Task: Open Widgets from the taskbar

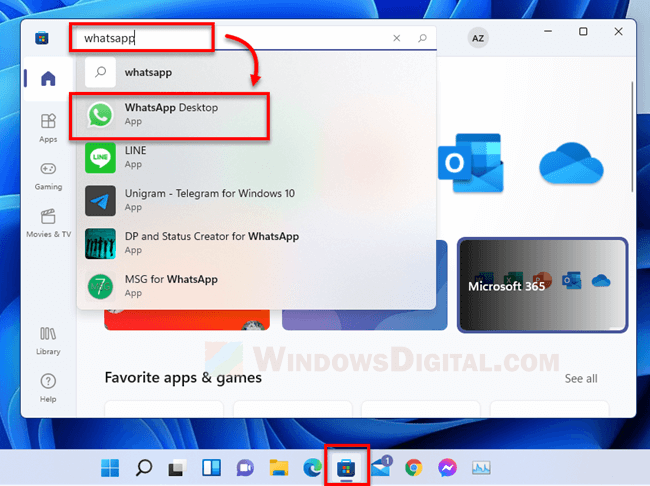Action: coord(211,468)
